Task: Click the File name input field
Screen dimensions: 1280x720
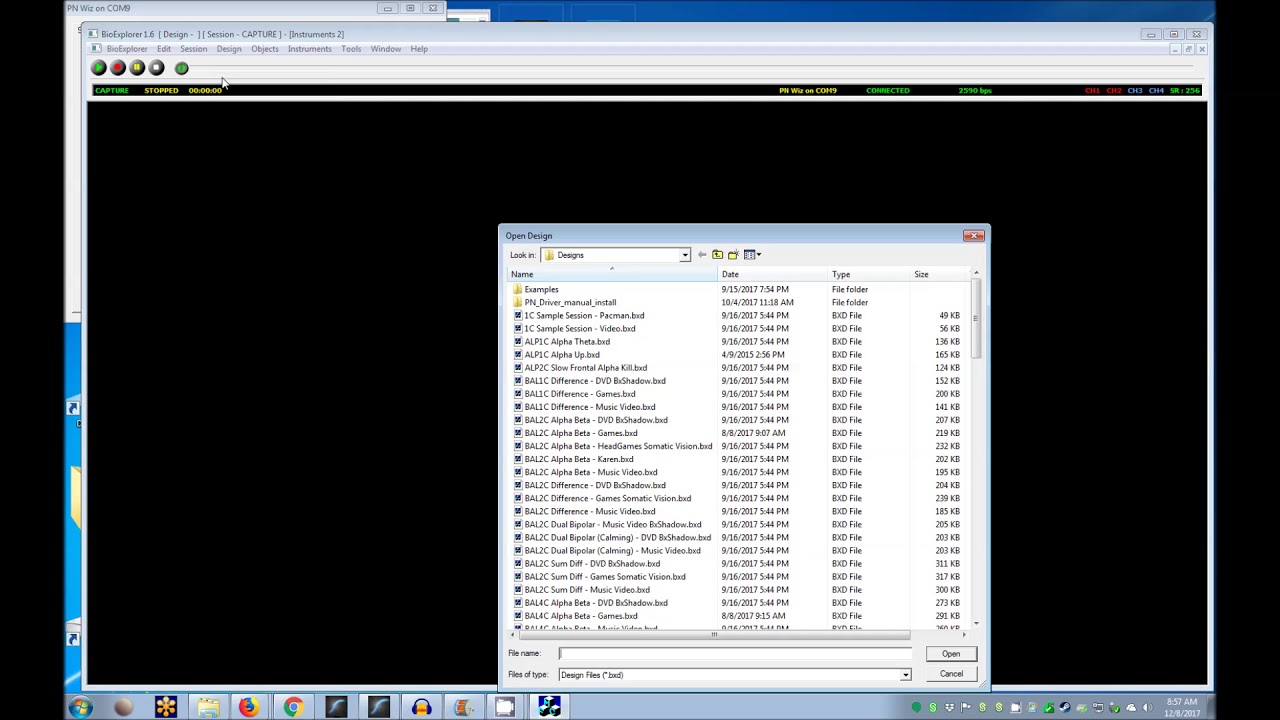Action: coord(734,654)
